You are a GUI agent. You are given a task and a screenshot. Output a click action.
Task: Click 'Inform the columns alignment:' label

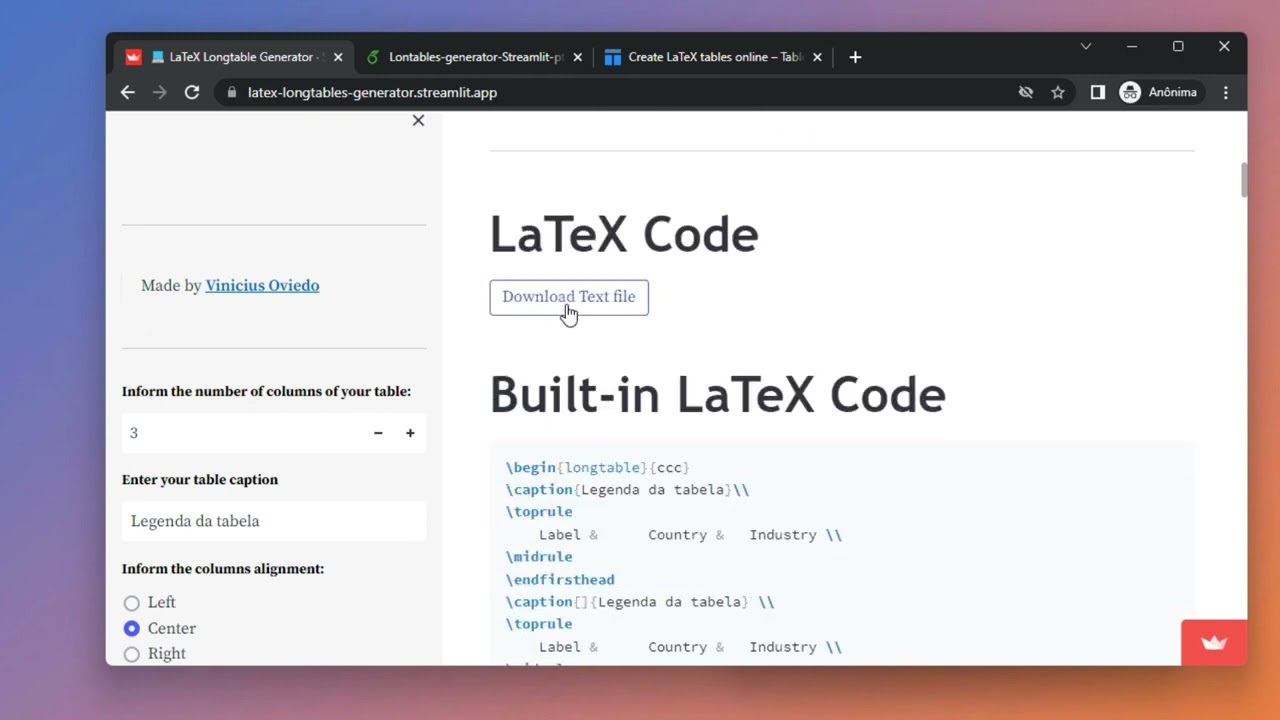click(x=223, y=568)
